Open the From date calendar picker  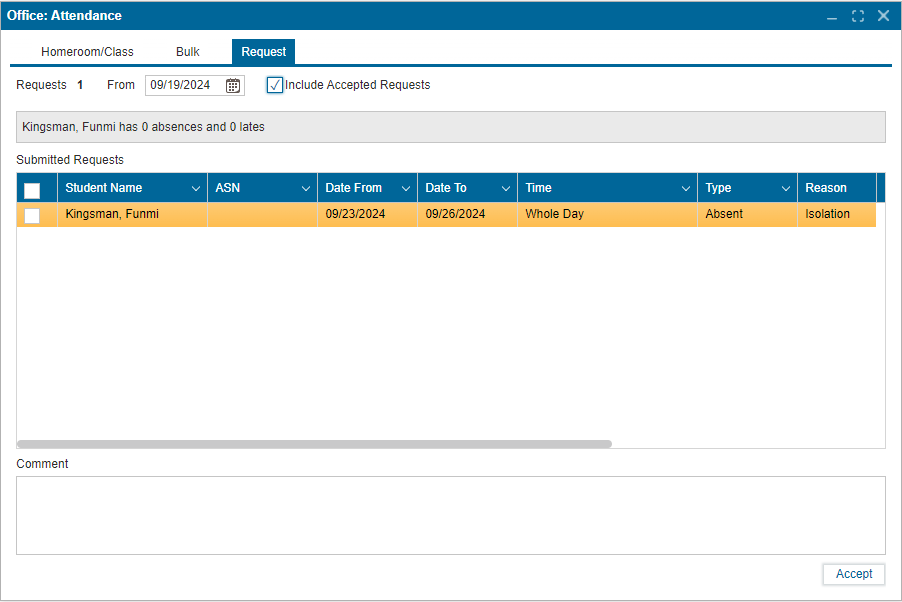point(233,86)
